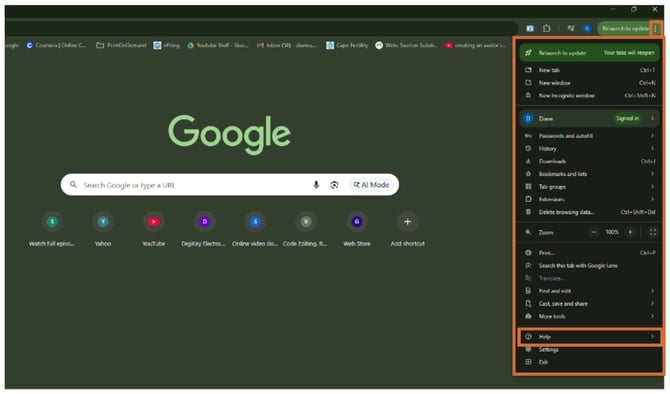The width and height of the screenshot is (670, 394).
Task: Expand the More tools submenu
Action: click(x=590, y=316)
